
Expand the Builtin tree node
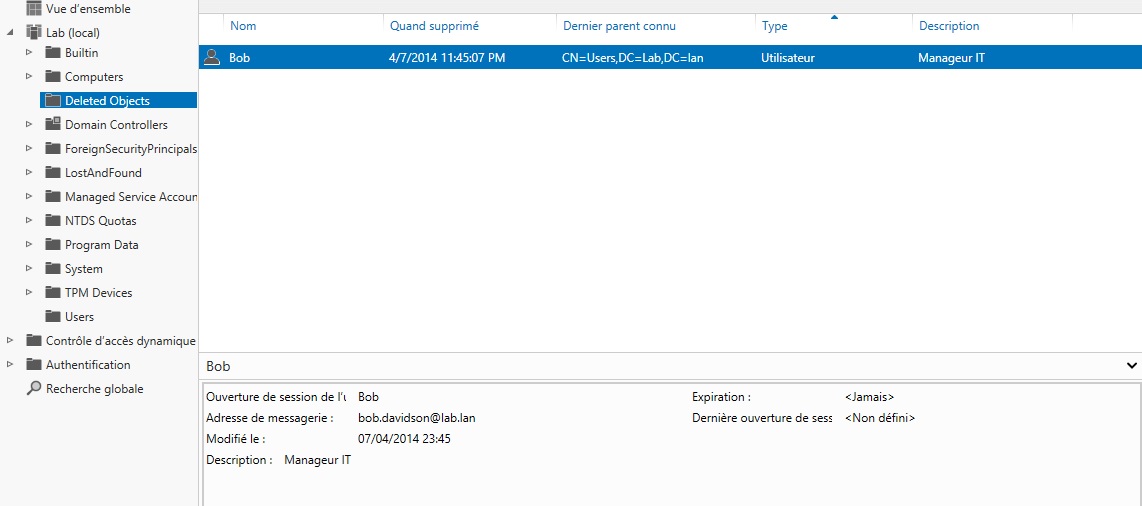(x=30, y=53)
